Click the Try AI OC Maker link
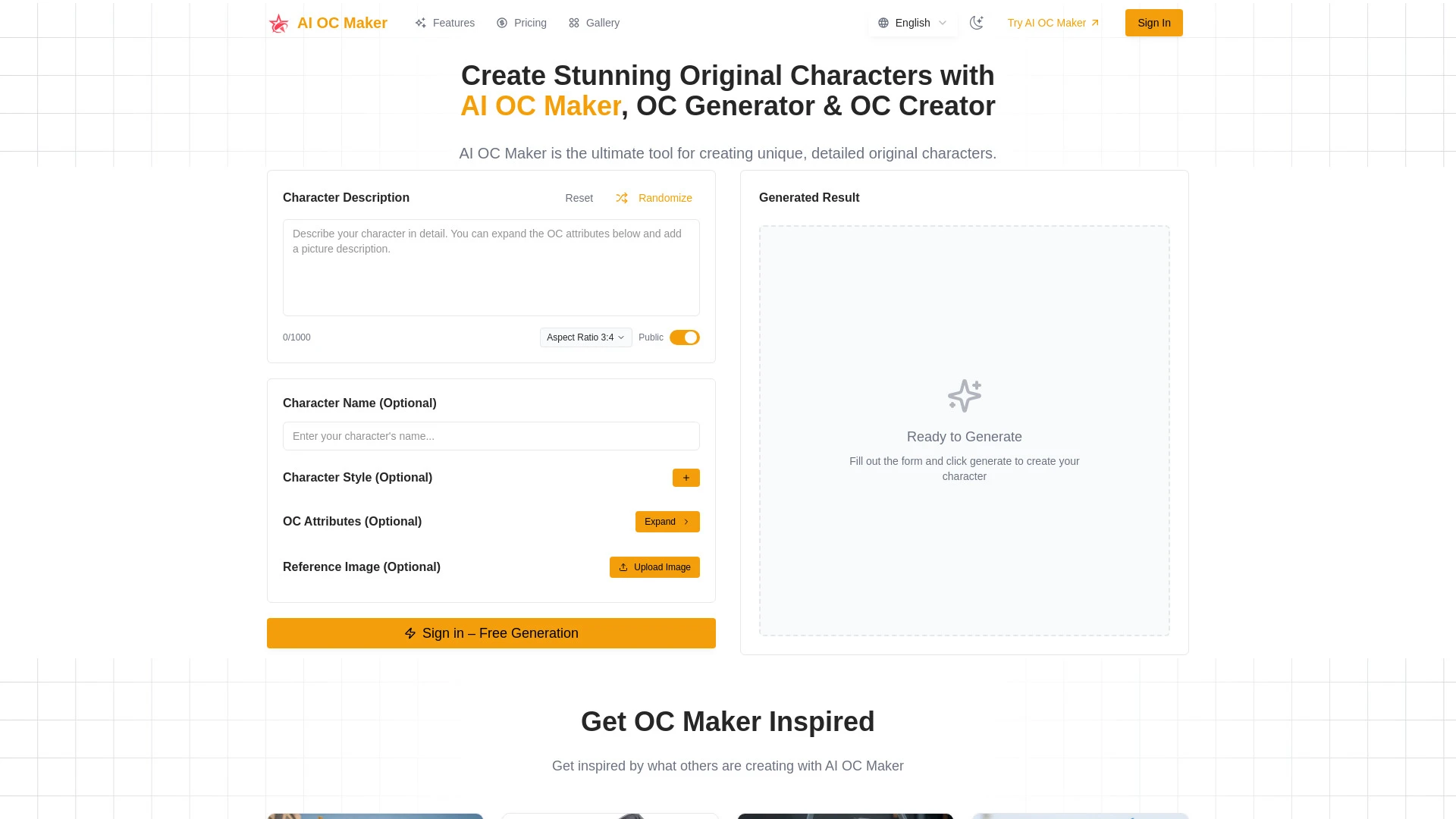1456x819 pixels. pyautogui.click(x=1052, y=23)
